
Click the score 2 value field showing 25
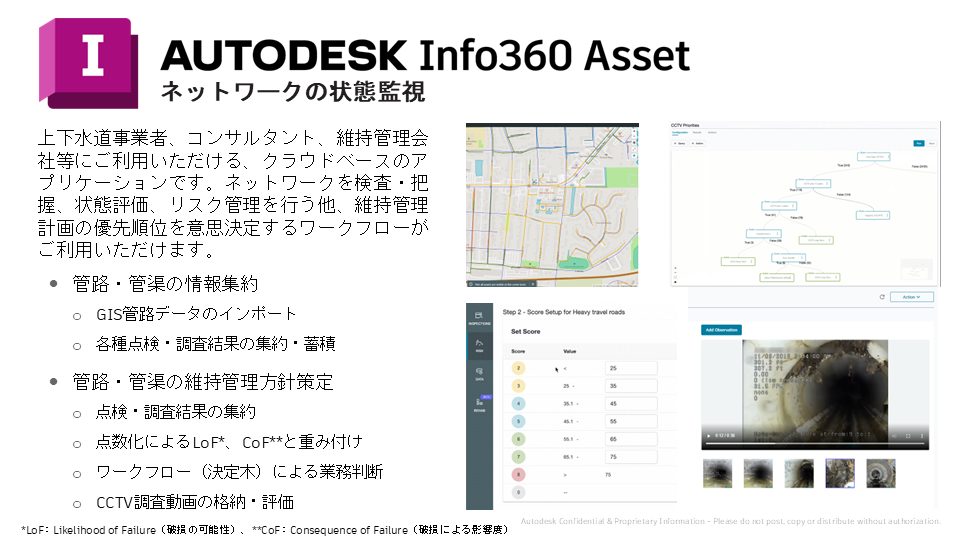point(630,368)
